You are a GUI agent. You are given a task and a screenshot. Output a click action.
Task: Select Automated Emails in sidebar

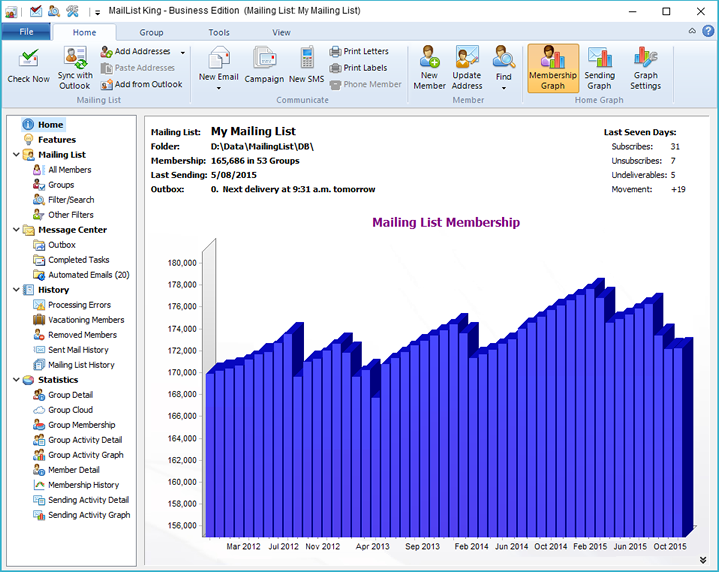(x=88, y=275)
